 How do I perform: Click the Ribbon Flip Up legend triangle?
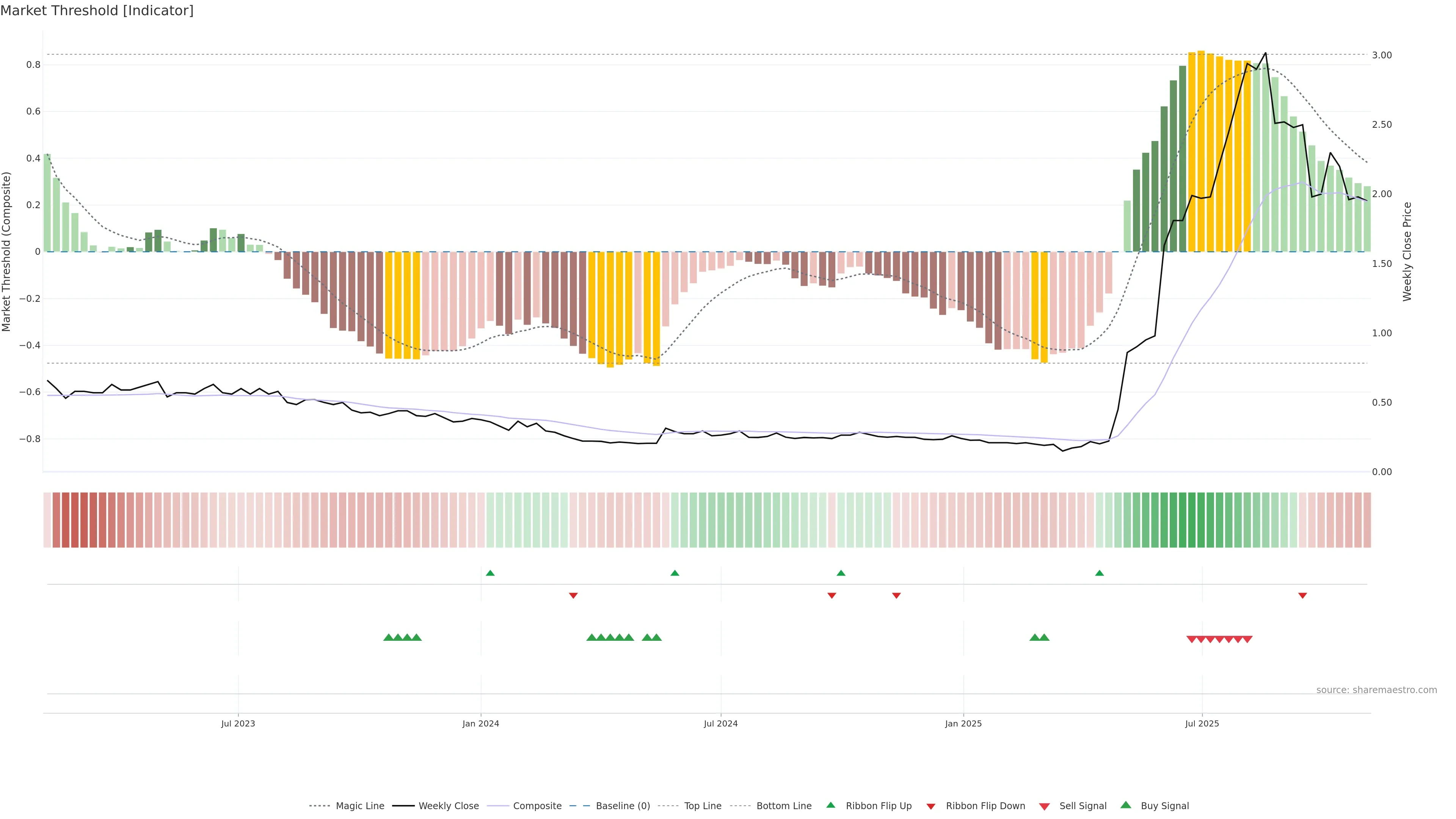830,805
